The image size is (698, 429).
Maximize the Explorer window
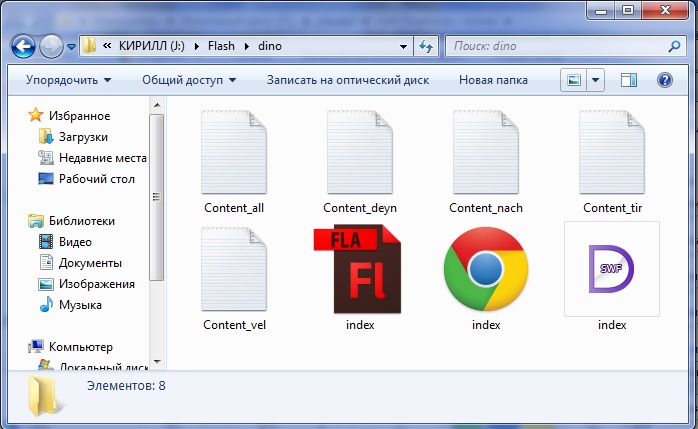pos(628,10)
